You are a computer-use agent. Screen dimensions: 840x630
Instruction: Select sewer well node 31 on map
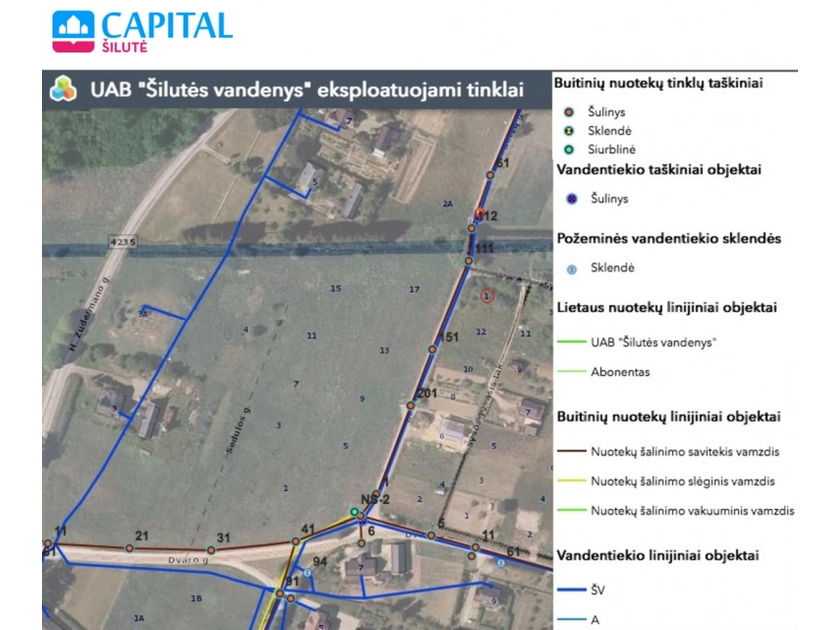coord(211,550)
